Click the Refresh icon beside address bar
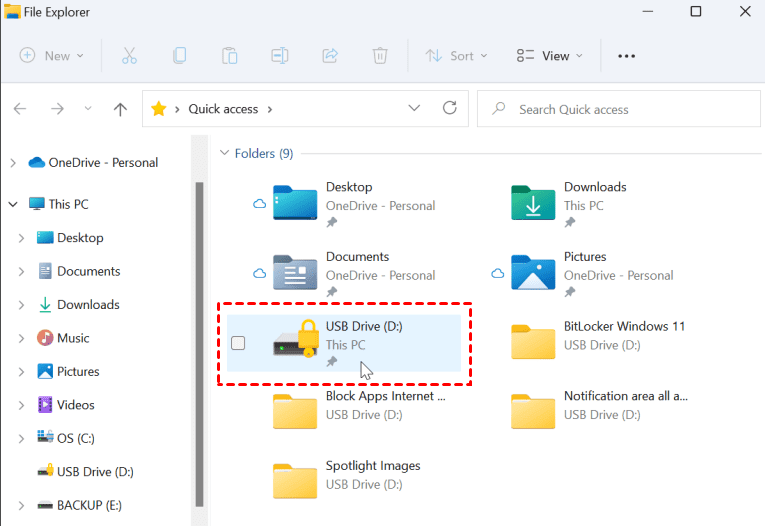Screen dimensions: 765x526 450,108
